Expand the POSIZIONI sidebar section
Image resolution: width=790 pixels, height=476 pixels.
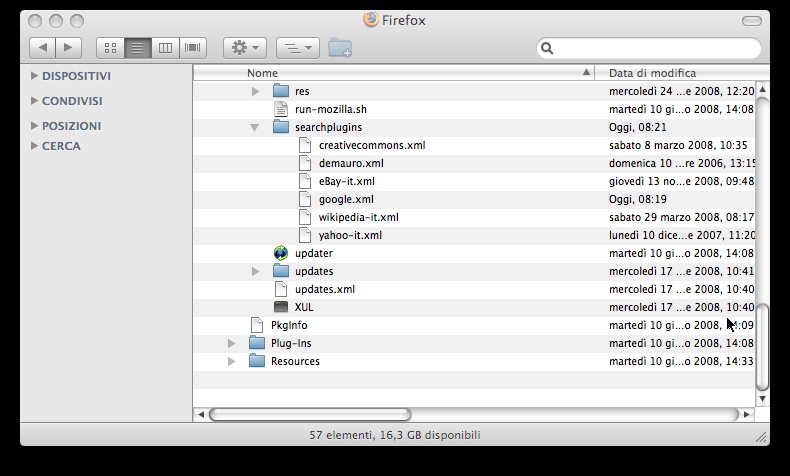[x=34, y=125]
